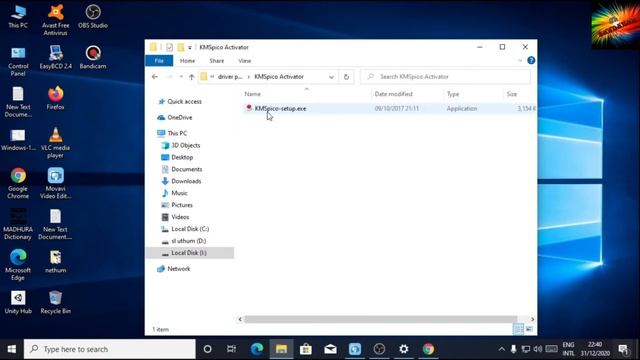Click driver p... in the address path
The height and width of the screenshot is (360, 640).
coord(230,77)
